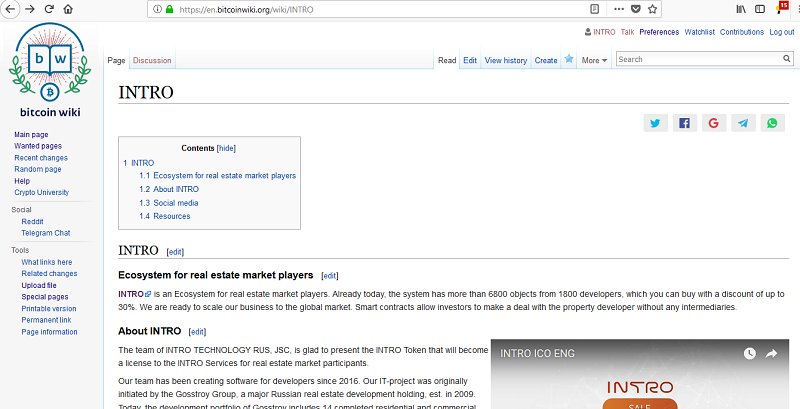Share the article on Twitter

655,123
